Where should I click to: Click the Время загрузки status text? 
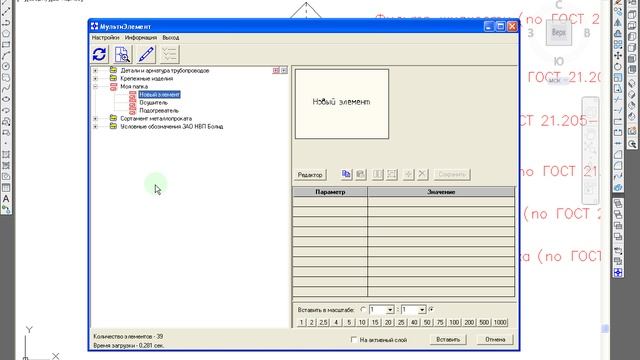[129, 345]
